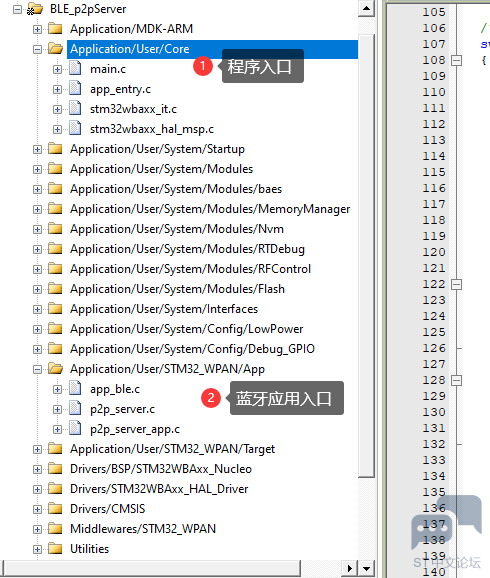This screenshot has height=578, width=490.
Task: Click the project tree scroll-up arrow
Action: click(x=366, y=8)
